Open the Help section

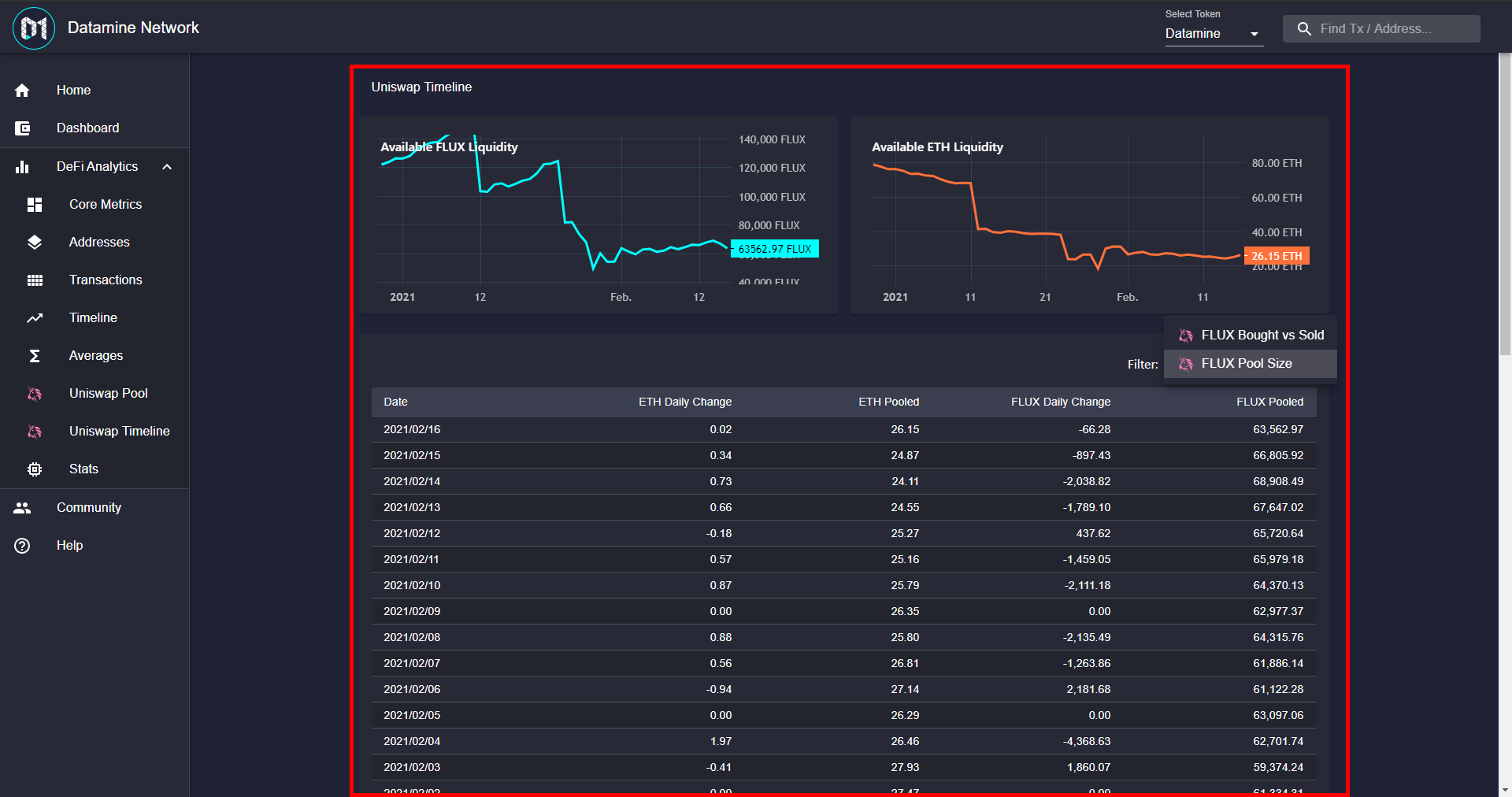[x=94, y=546]
